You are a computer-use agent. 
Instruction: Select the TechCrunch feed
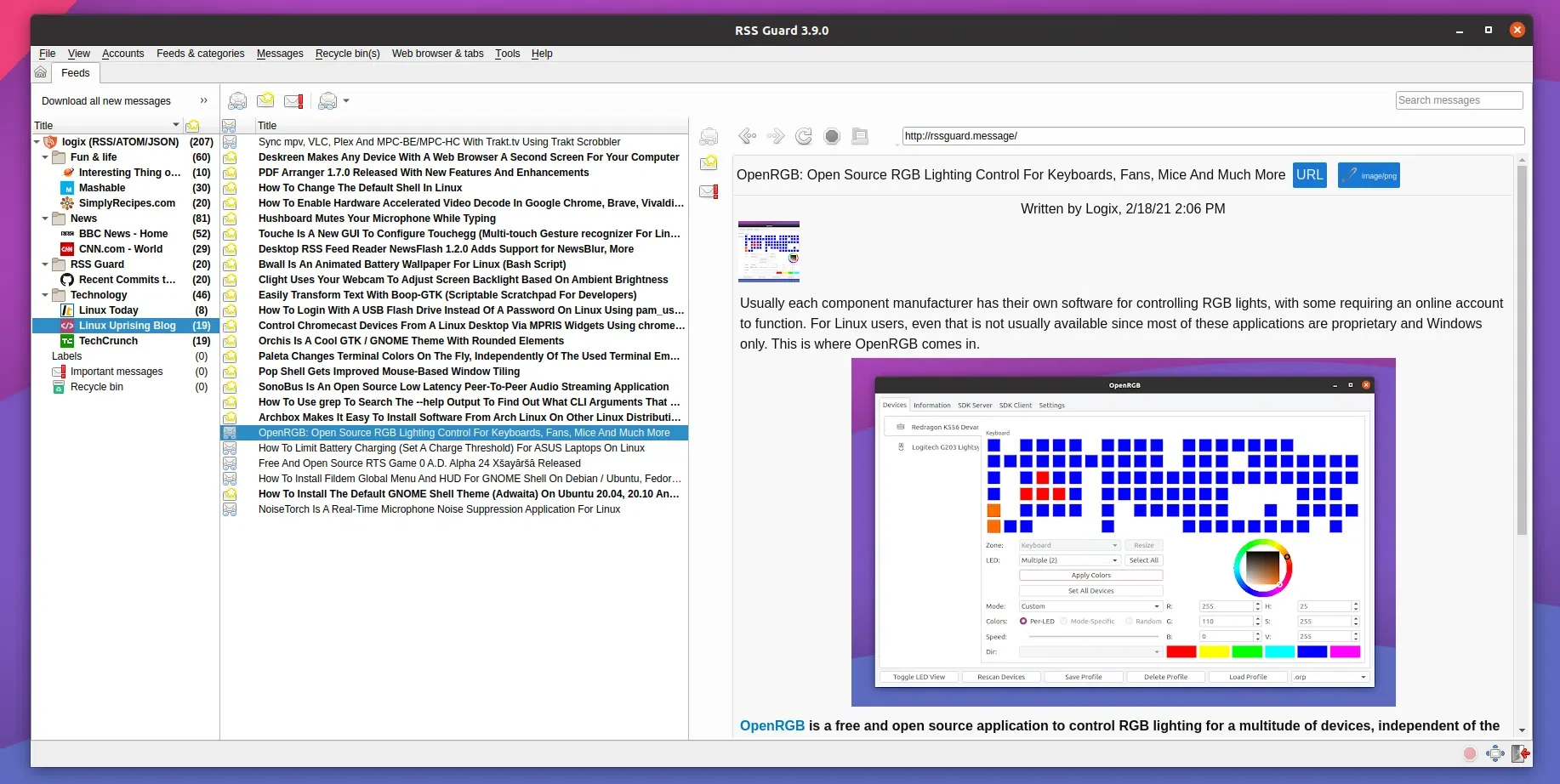click(108, 341)
